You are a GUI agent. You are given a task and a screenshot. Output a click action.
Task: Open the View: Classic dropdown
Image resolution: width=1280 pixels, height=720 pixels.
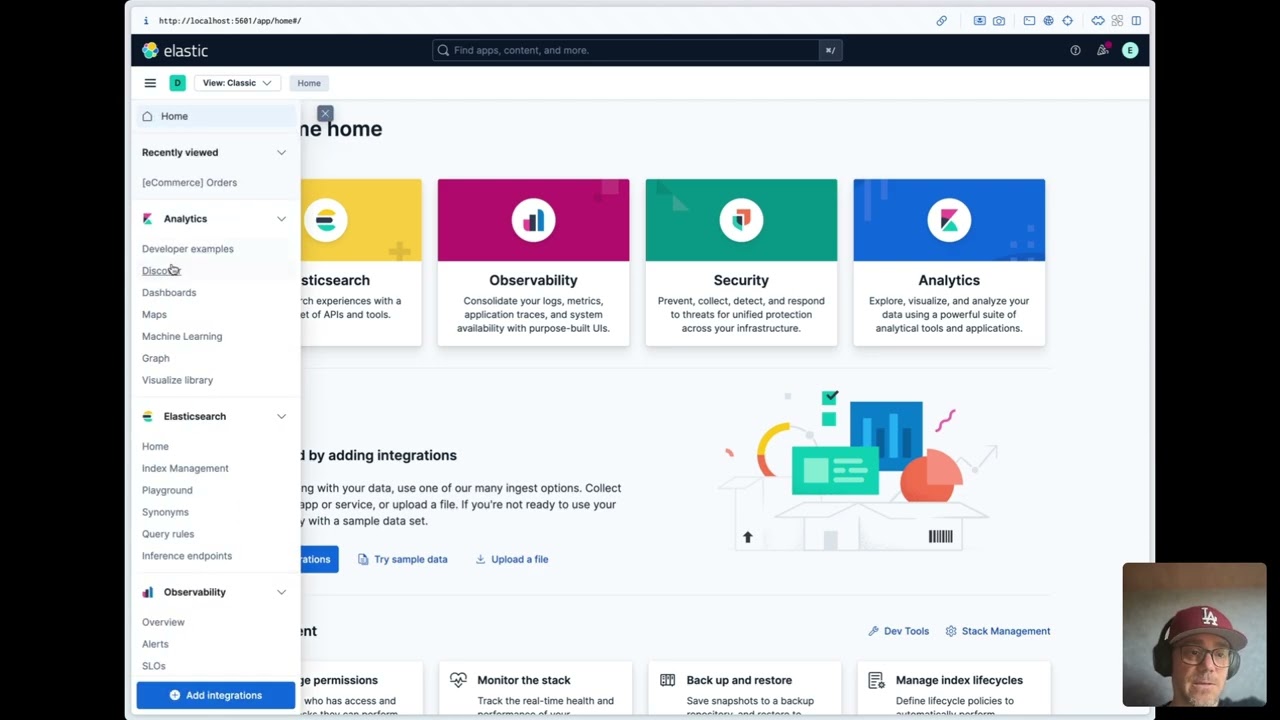pyautogui.click(x=237, y=83)
